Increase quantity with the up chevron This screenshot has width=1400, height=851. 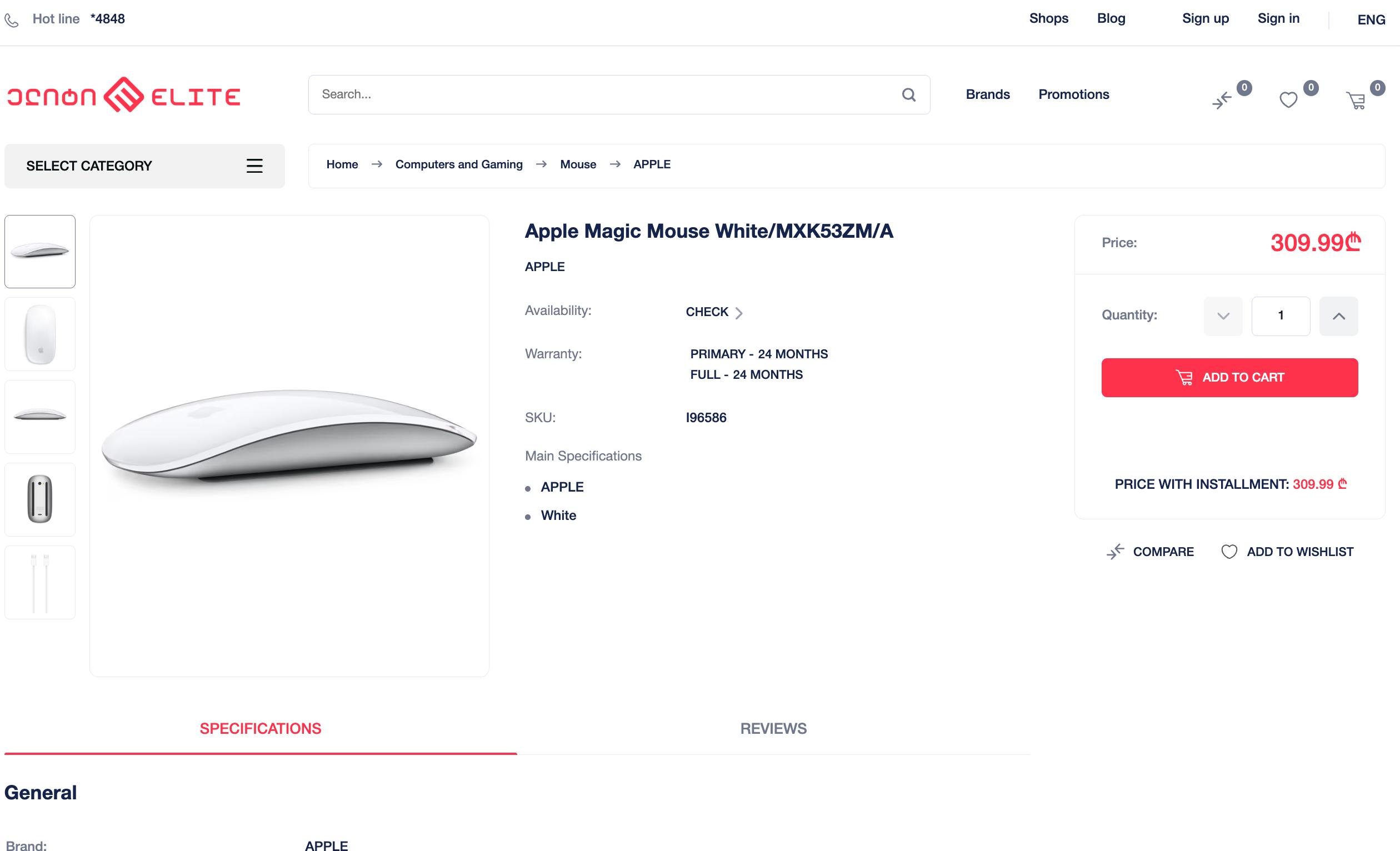coord(1338,316)
